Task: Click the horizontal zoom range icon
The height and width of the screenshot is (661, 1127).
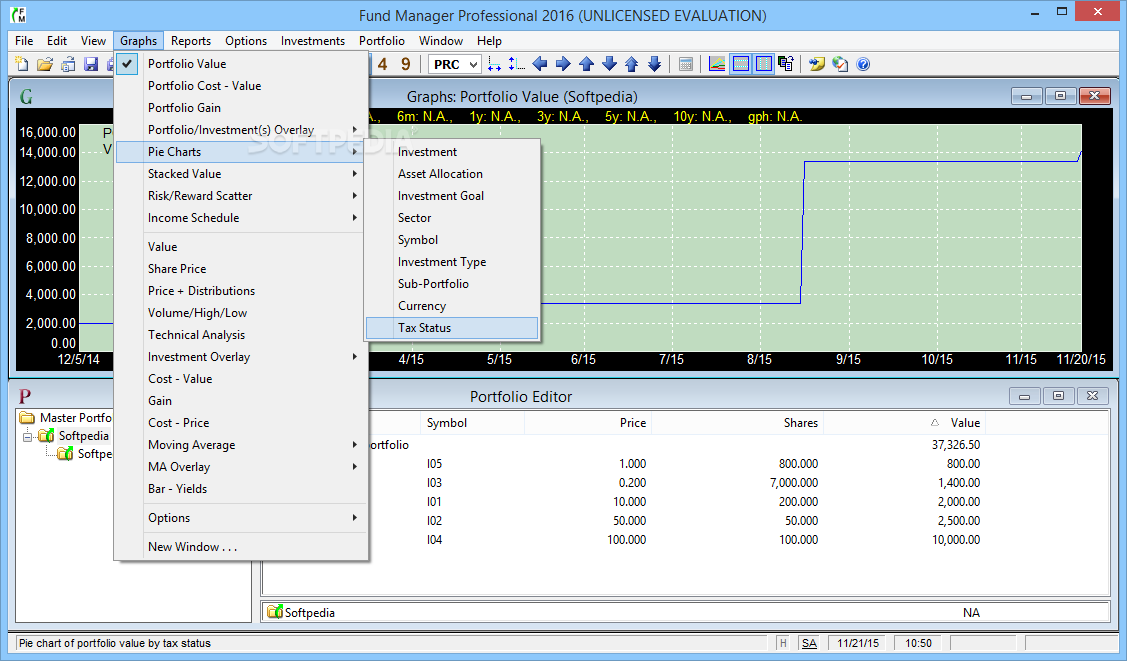Action: (494, 64)
